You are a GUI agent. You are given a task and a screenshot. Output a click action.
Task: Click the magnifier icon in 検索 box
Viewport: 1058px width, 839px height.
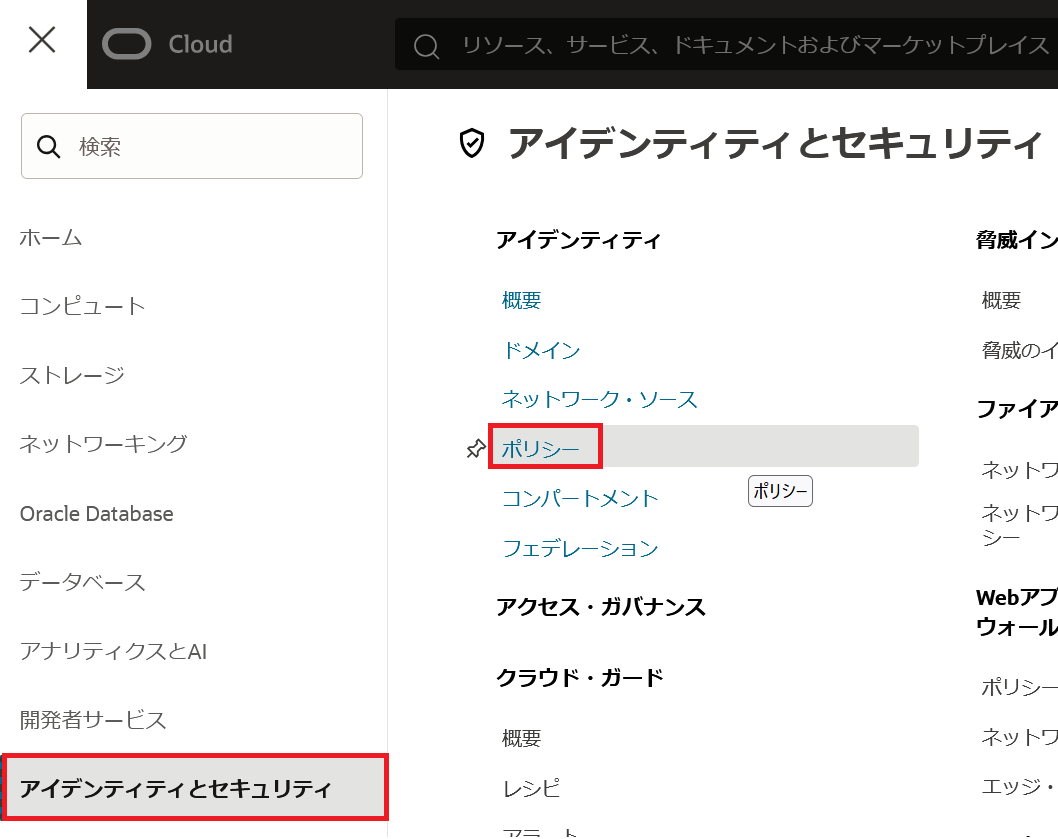point(49,147)
